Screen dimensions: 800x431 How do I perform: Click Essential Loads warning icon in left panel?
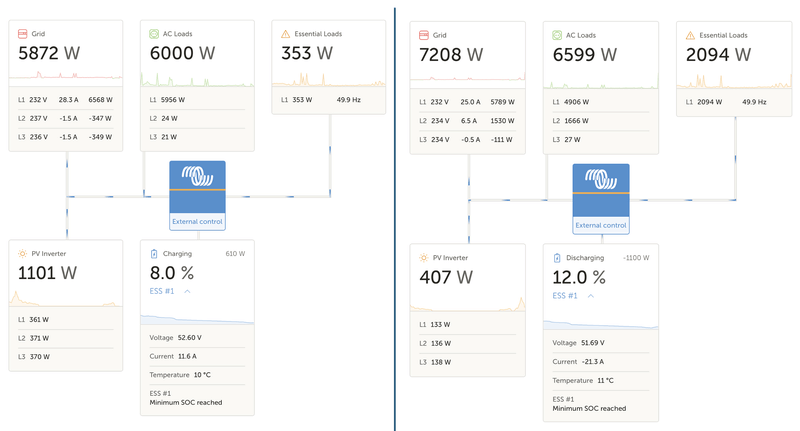pos(285,34)
